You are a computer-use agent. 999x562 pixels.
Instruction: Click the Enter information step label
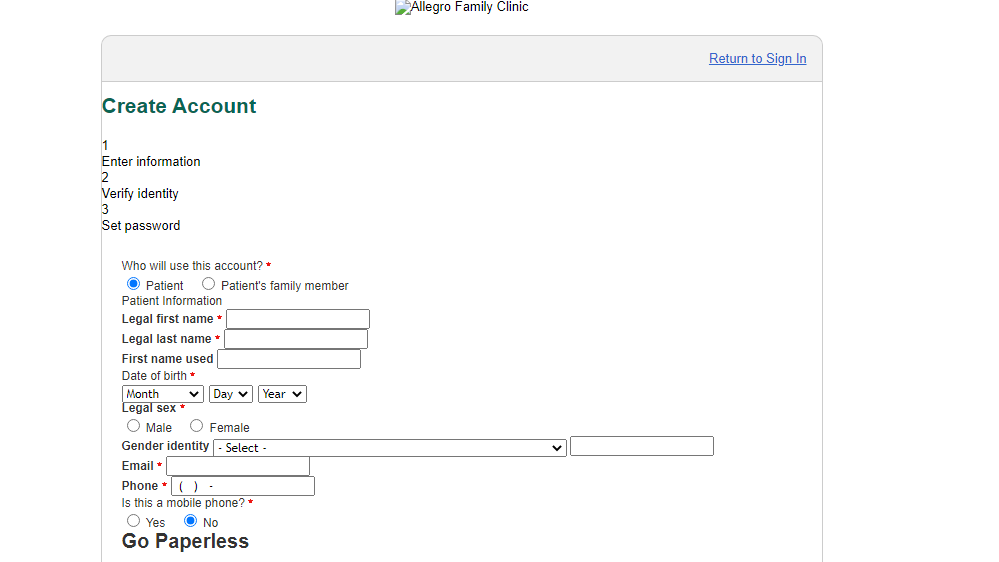click(151, 162)
